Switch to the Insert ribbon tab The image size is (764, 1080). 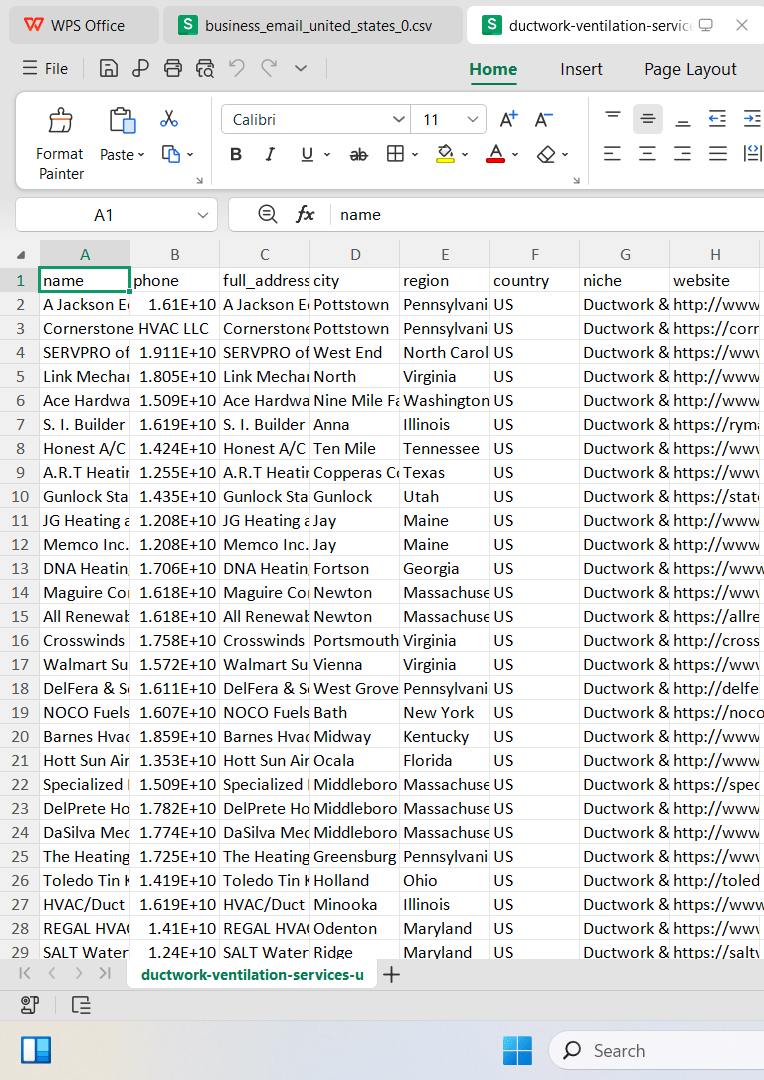click(581, 69)
